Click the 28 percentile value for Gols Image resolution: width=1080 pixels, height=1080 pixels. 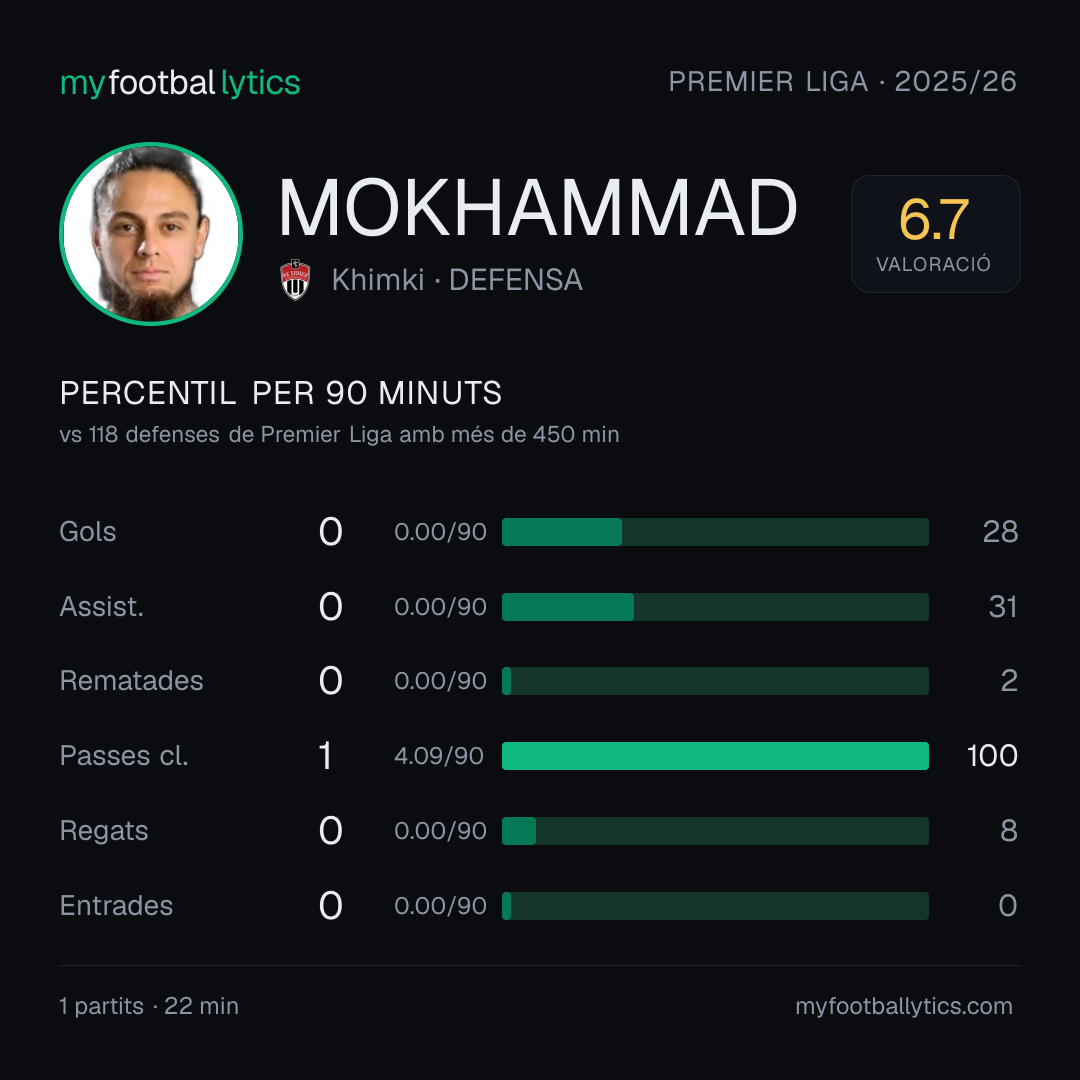click(x=1000, y=532)
